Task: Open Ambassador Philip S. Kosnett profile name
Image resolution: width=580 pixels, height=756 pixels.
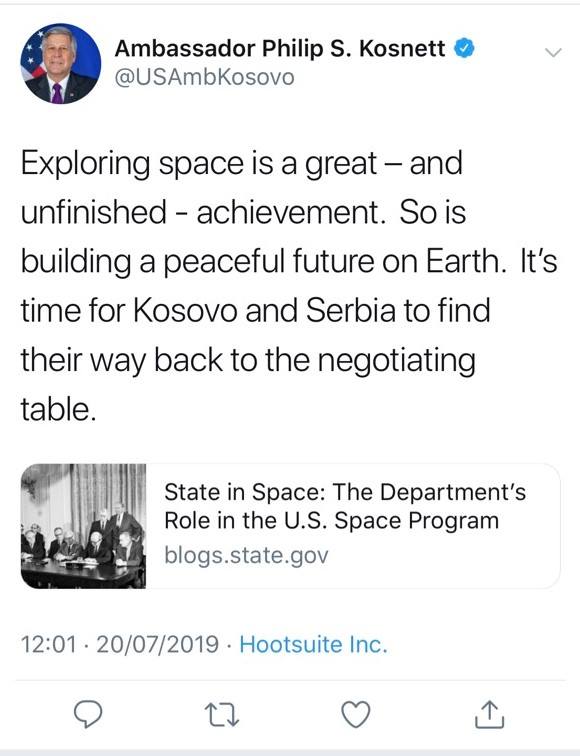Action: (x=280, y=48)
